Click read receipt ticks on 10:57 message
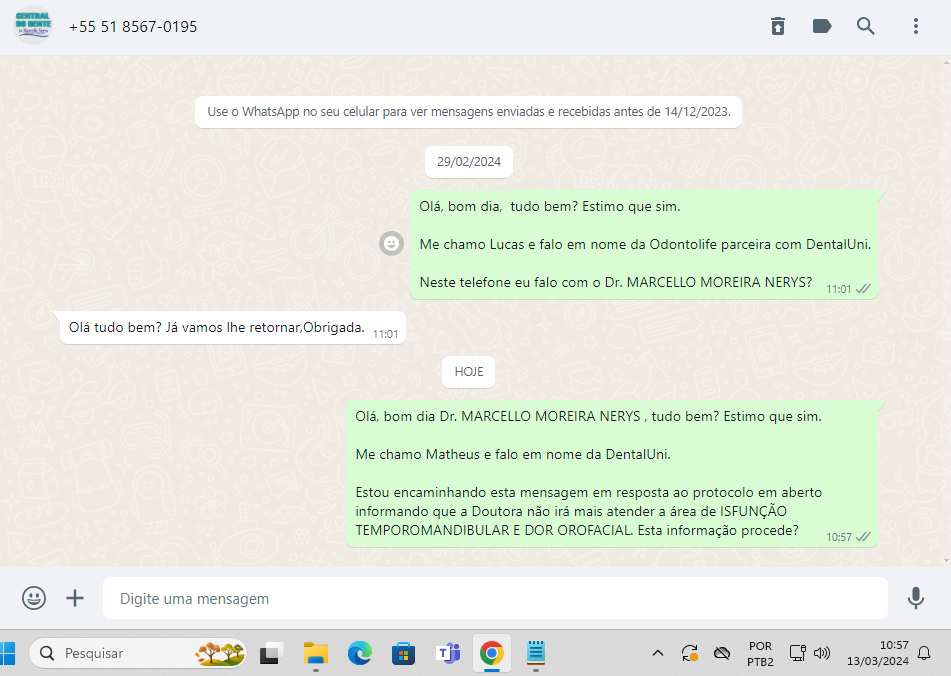The image size is (951, 676). coord(863,537)
